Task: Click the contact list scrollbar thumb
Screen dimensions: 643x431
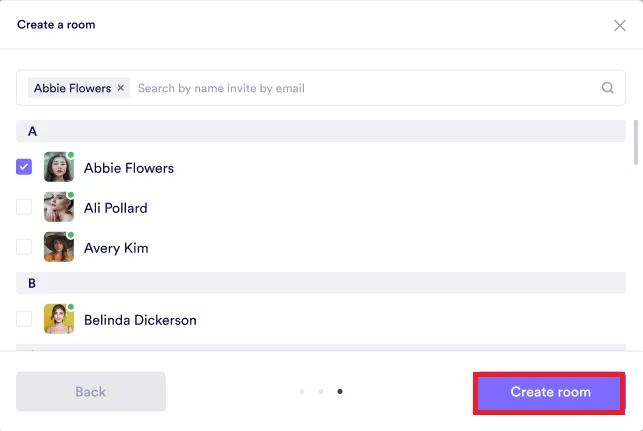Action: pyautogui.click(x=636, y=142)
